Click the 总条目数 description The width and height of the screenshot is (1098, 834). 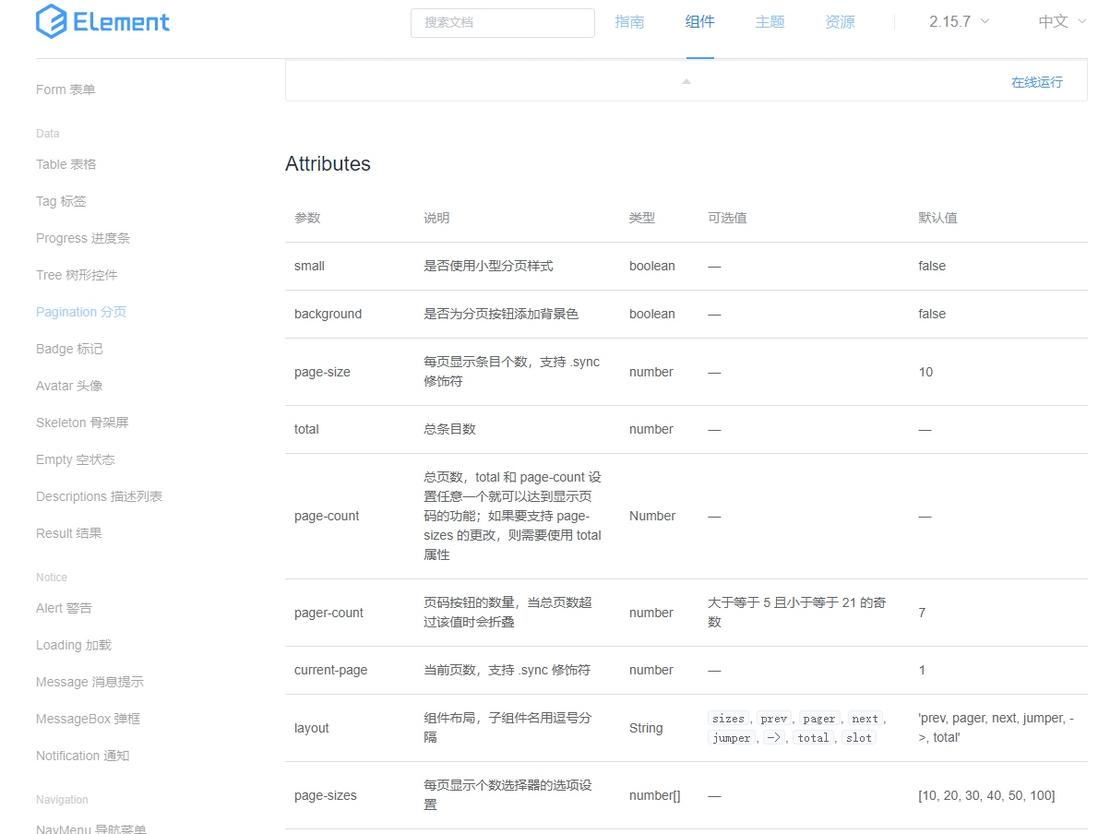450,429
